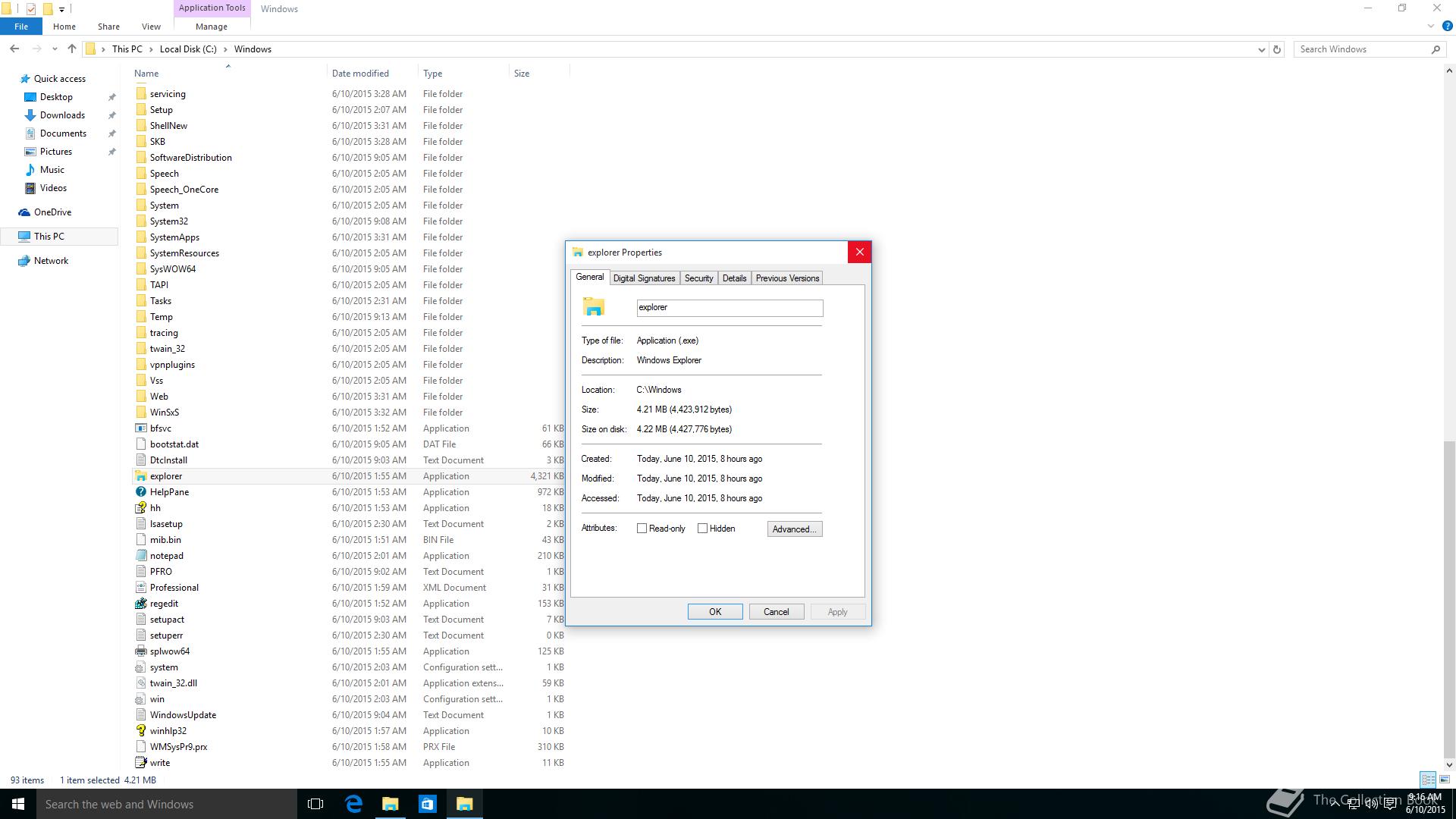1456x819 pixels.
Task: Switch to Digital Signatures tab
Action: point(644,278)
